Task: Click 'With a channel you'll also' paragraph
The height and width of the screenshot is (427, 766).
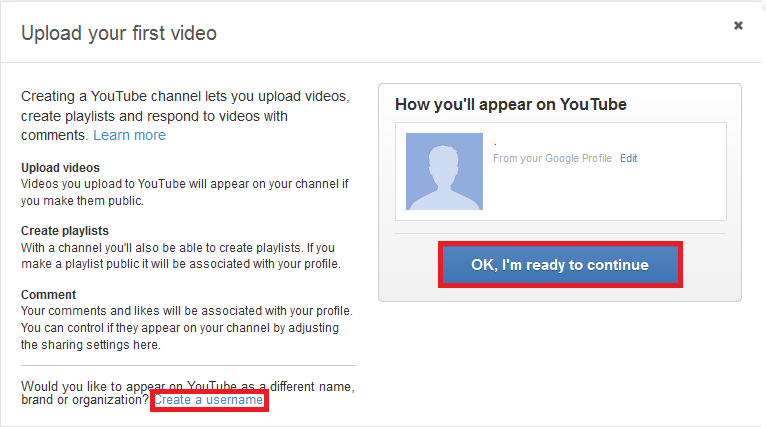Action: coord(181,256)
